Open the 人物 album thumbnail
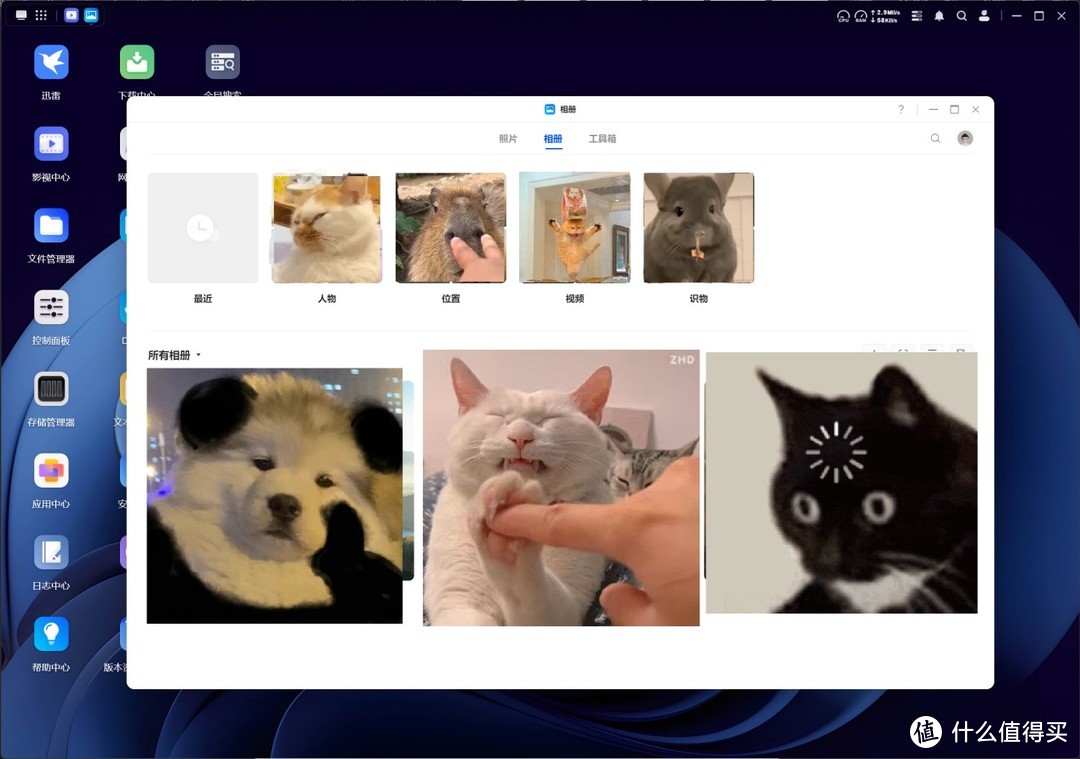The image size is (1080, 759). pyautogui.click(x=326, y=228)
